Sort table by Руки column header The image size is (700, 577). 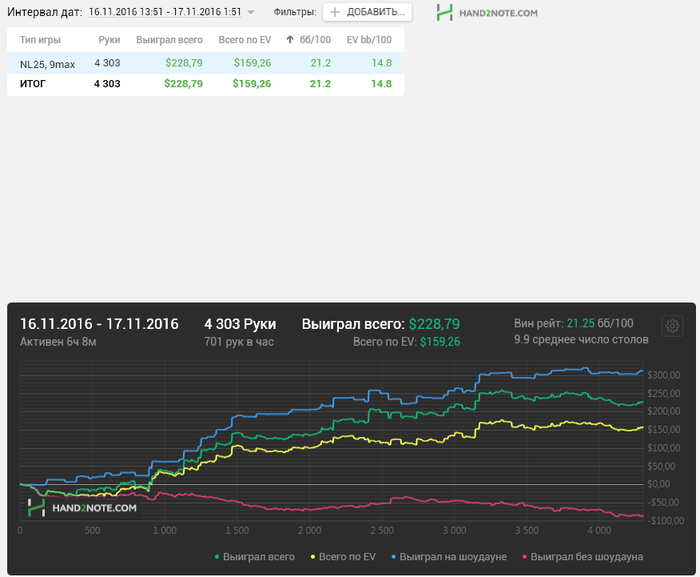(109, 40)
